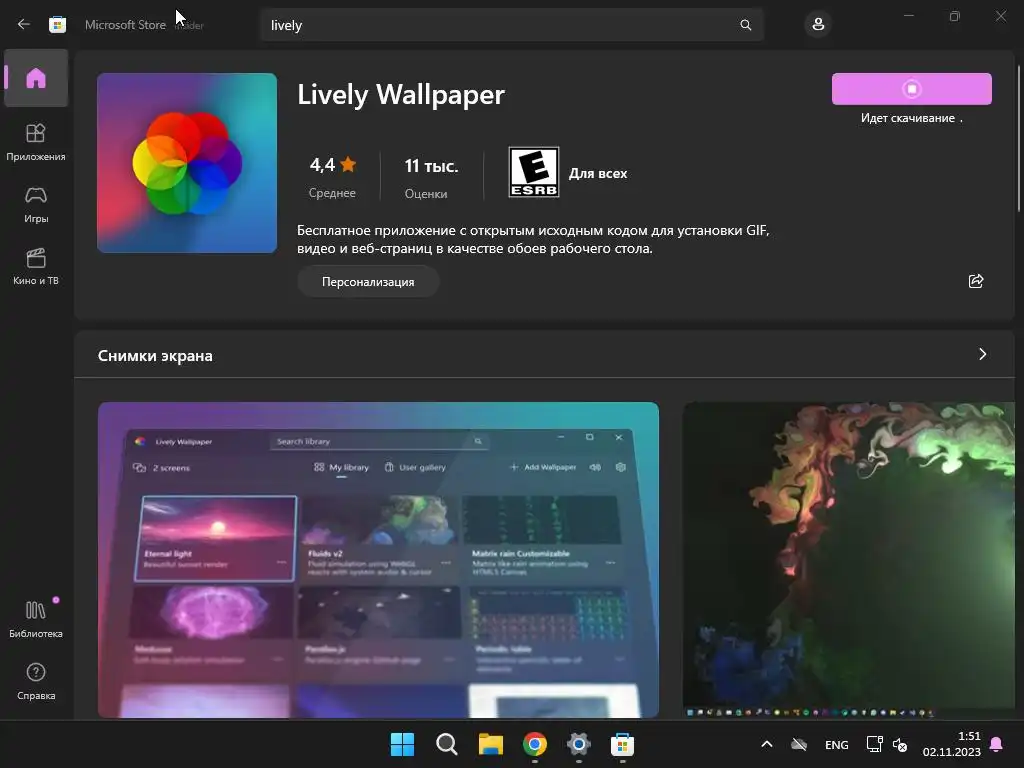
Task: Open notifications bell in the taskbar
Action: click(997, 744)
